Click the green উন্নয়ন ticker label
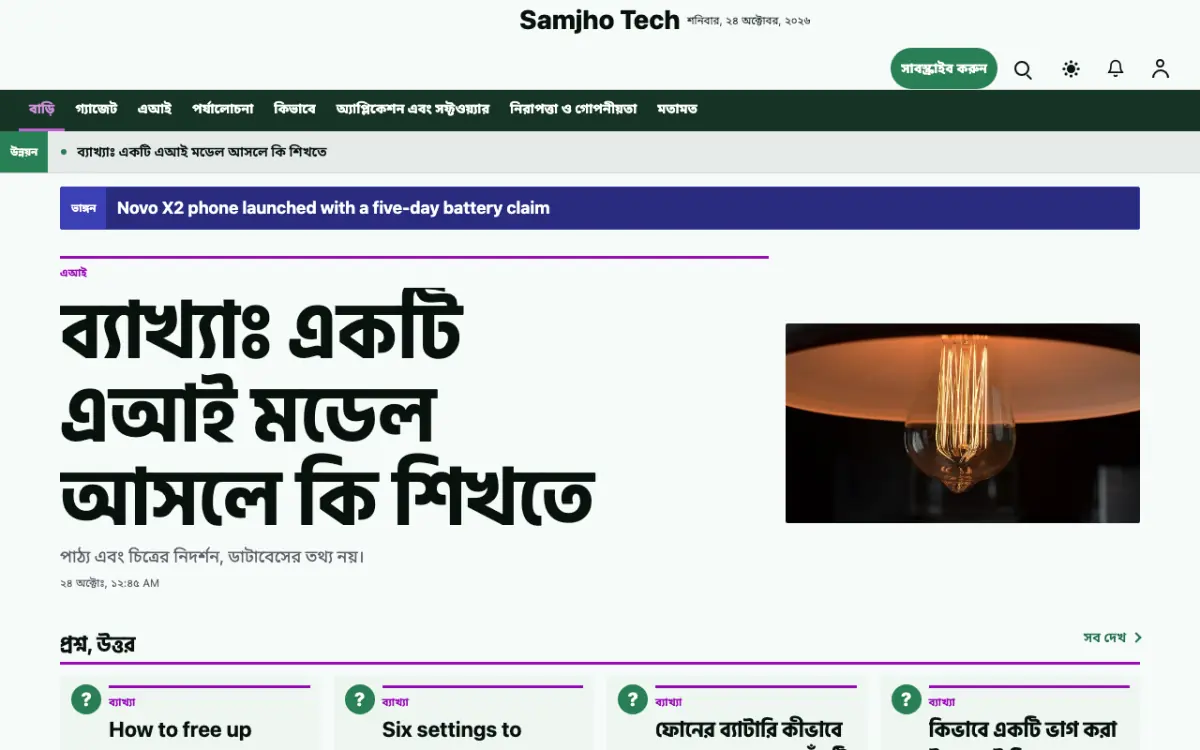This screenshot has width=1200, height=750. (24, 152)
